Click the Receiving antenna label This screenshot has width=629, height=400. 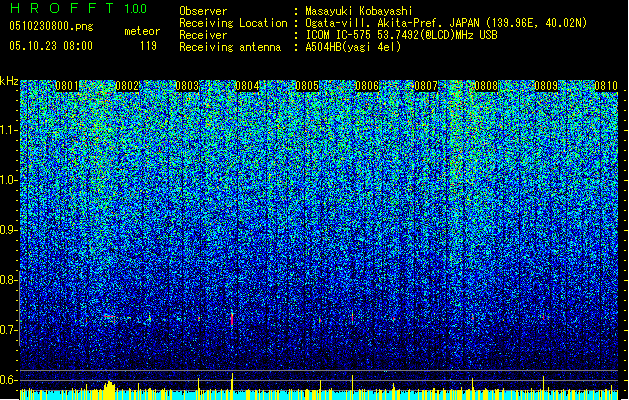click(x=230, y=47)
